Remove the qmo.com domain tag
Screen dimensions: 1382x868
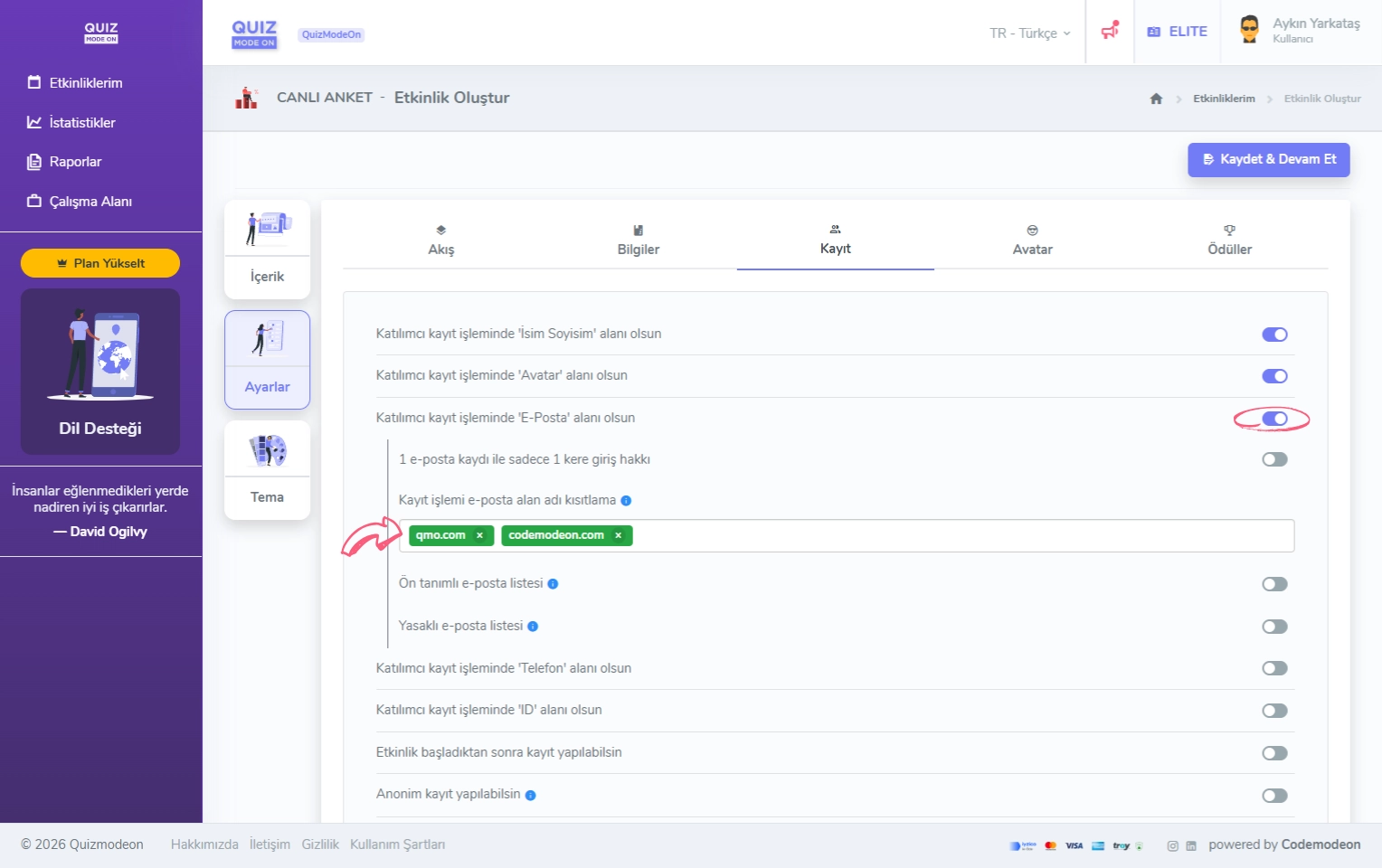pyautogui.click(x=479, y=535)
